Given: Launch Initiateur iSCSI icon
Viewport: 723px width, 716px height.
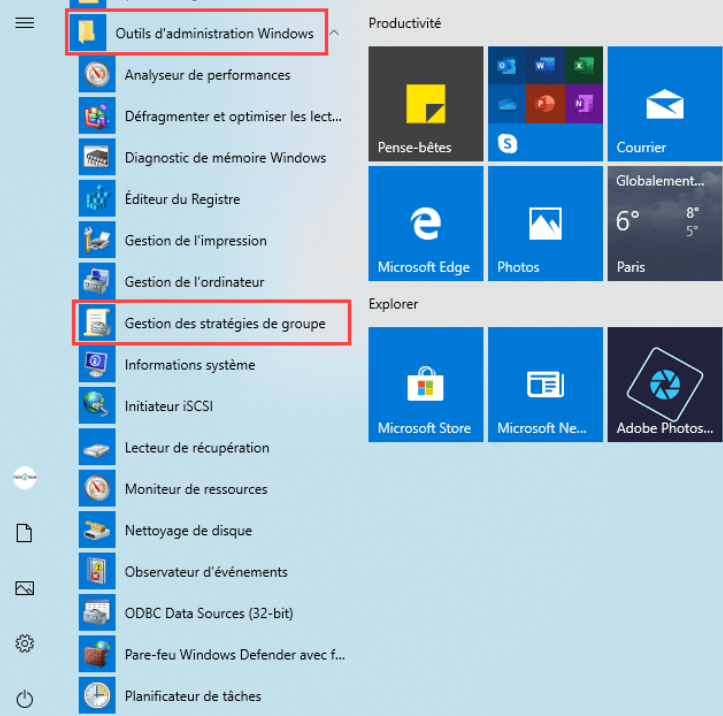Looking at the screenshot, I should tap(97, 406).
